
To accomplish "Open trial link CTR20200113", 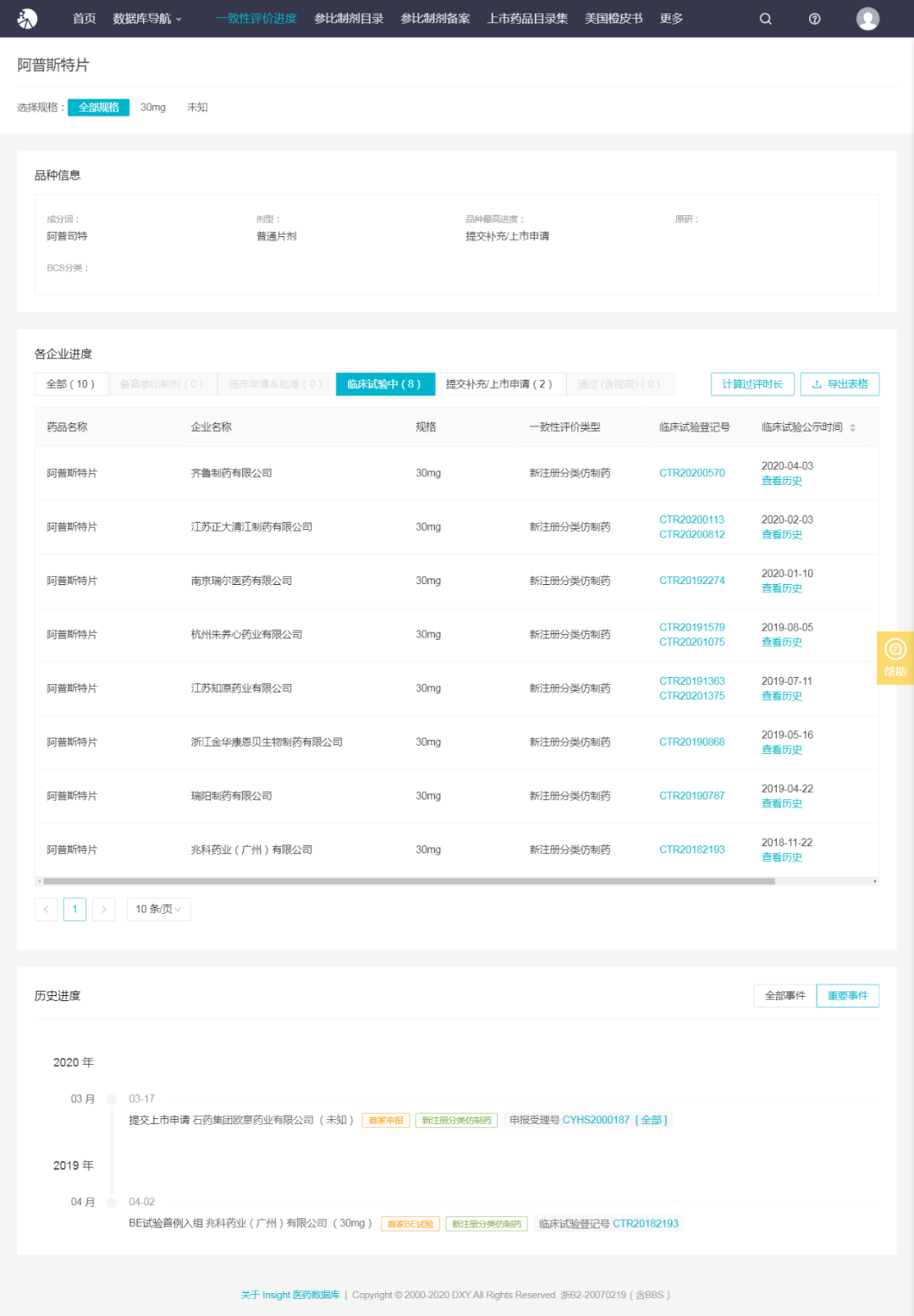I will (692, 520).
